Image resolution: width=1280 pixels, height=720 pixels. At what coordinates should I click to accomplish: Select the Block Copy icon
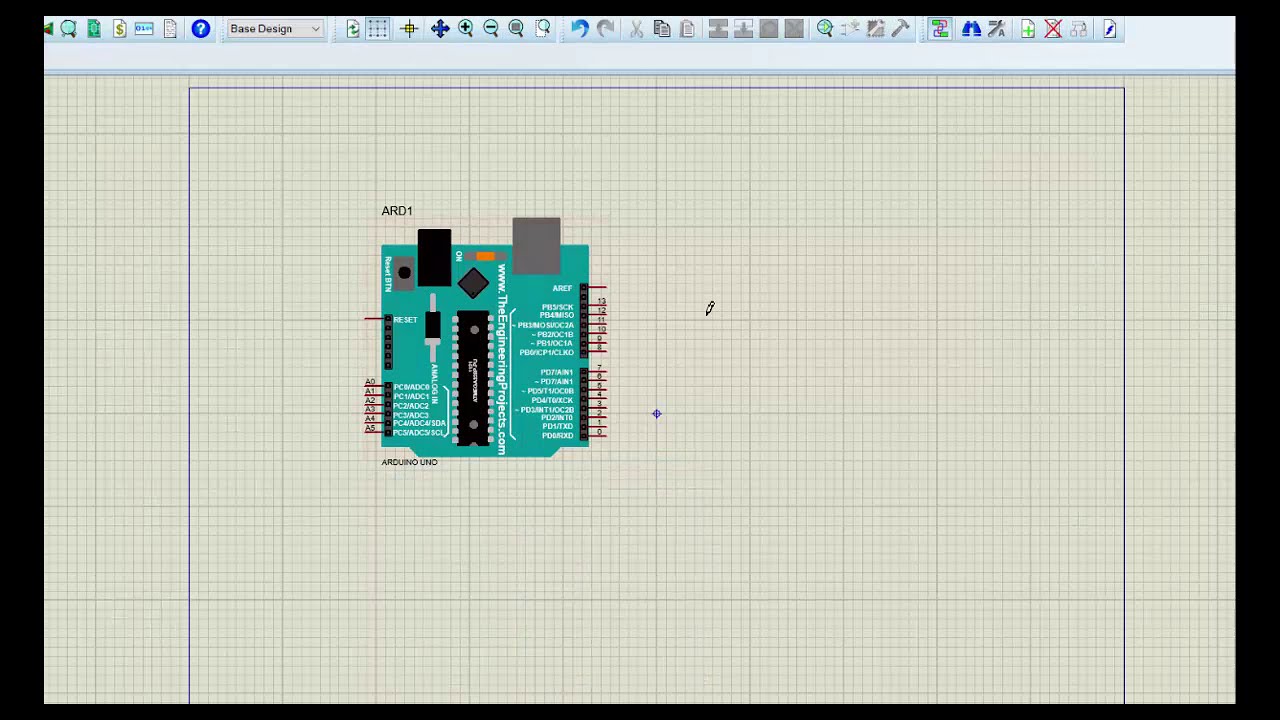pos(718,29)
